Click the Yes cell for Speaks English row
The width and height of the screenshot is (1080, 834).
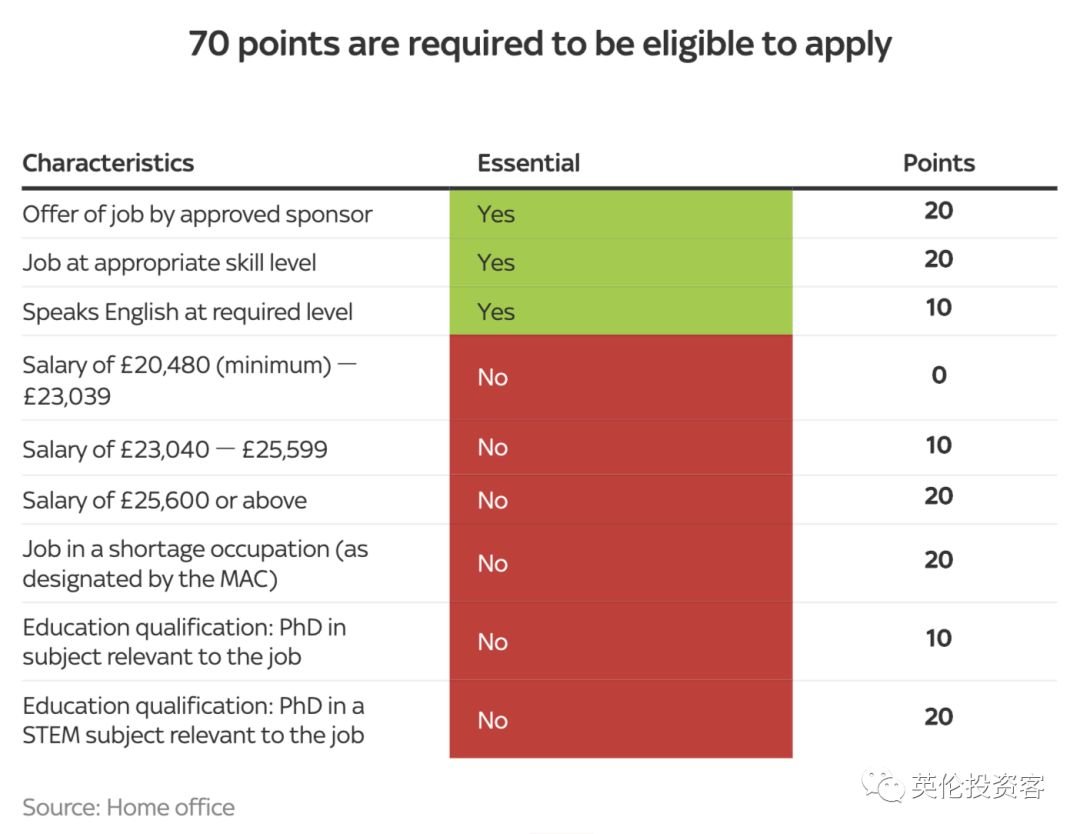621,311
